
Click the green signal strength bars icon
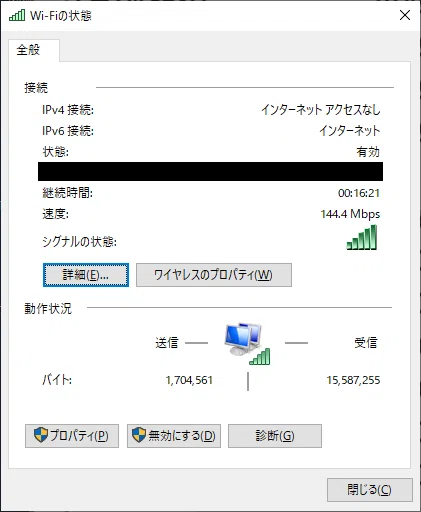click(x=362, y=237)
